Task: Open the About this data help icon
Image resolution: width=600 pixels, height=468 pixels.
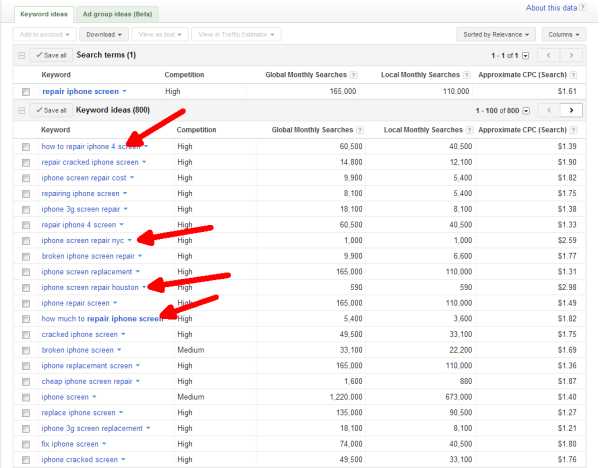Action: (x=582, y=7)
